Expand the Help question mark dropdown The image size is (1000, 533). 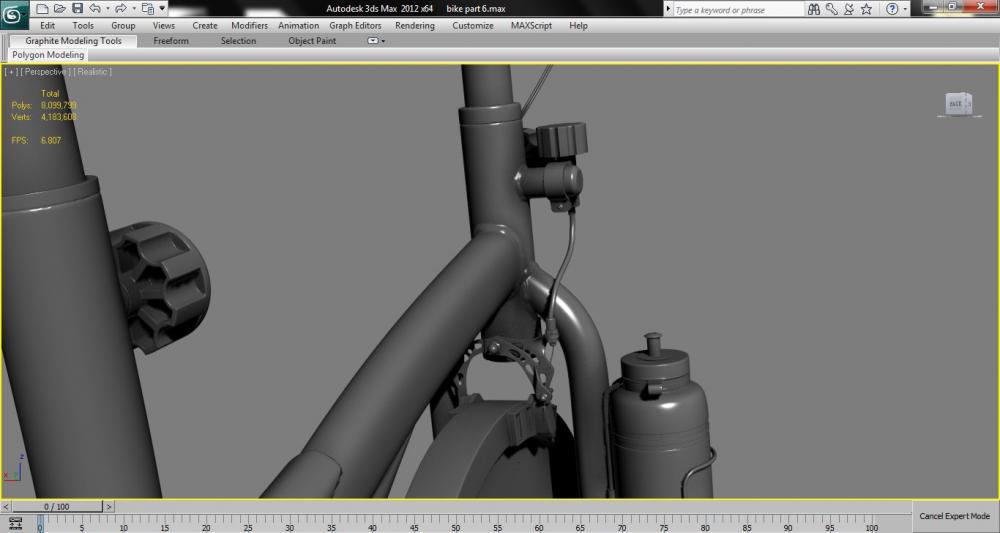[905, 9]
